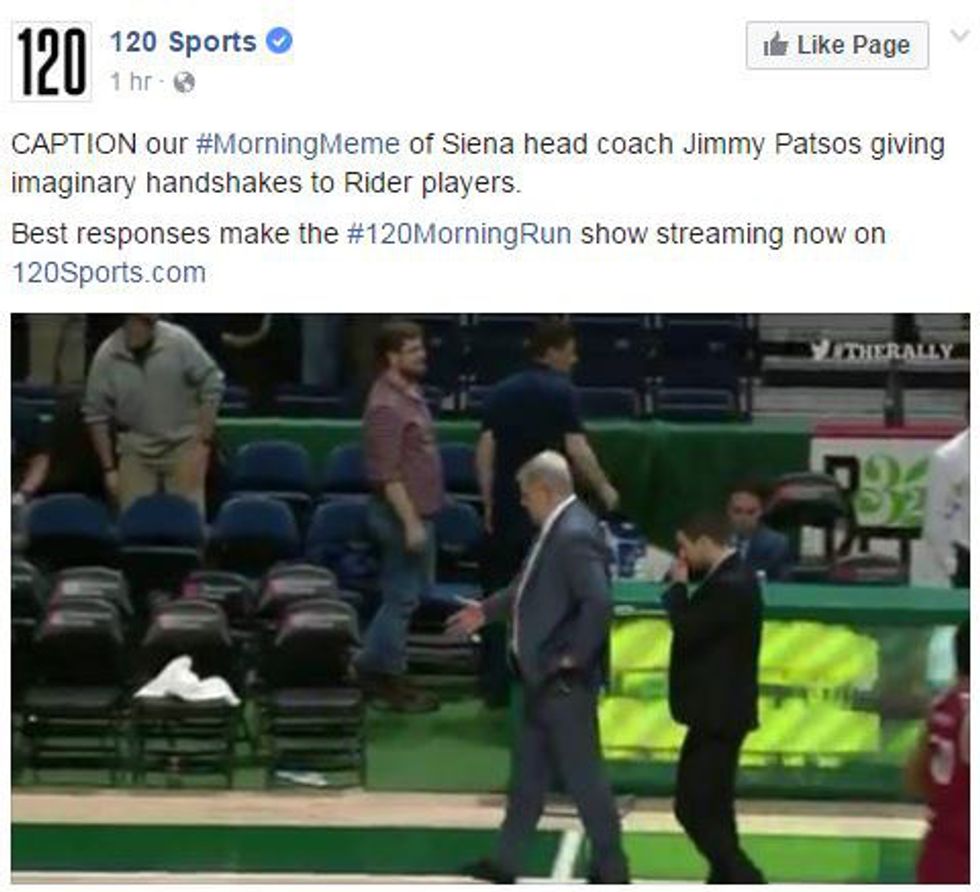The height and width of the screenshot is (892, 980).
Task: Click the coach's outstretched hand
Action: [x=466, y=619]
